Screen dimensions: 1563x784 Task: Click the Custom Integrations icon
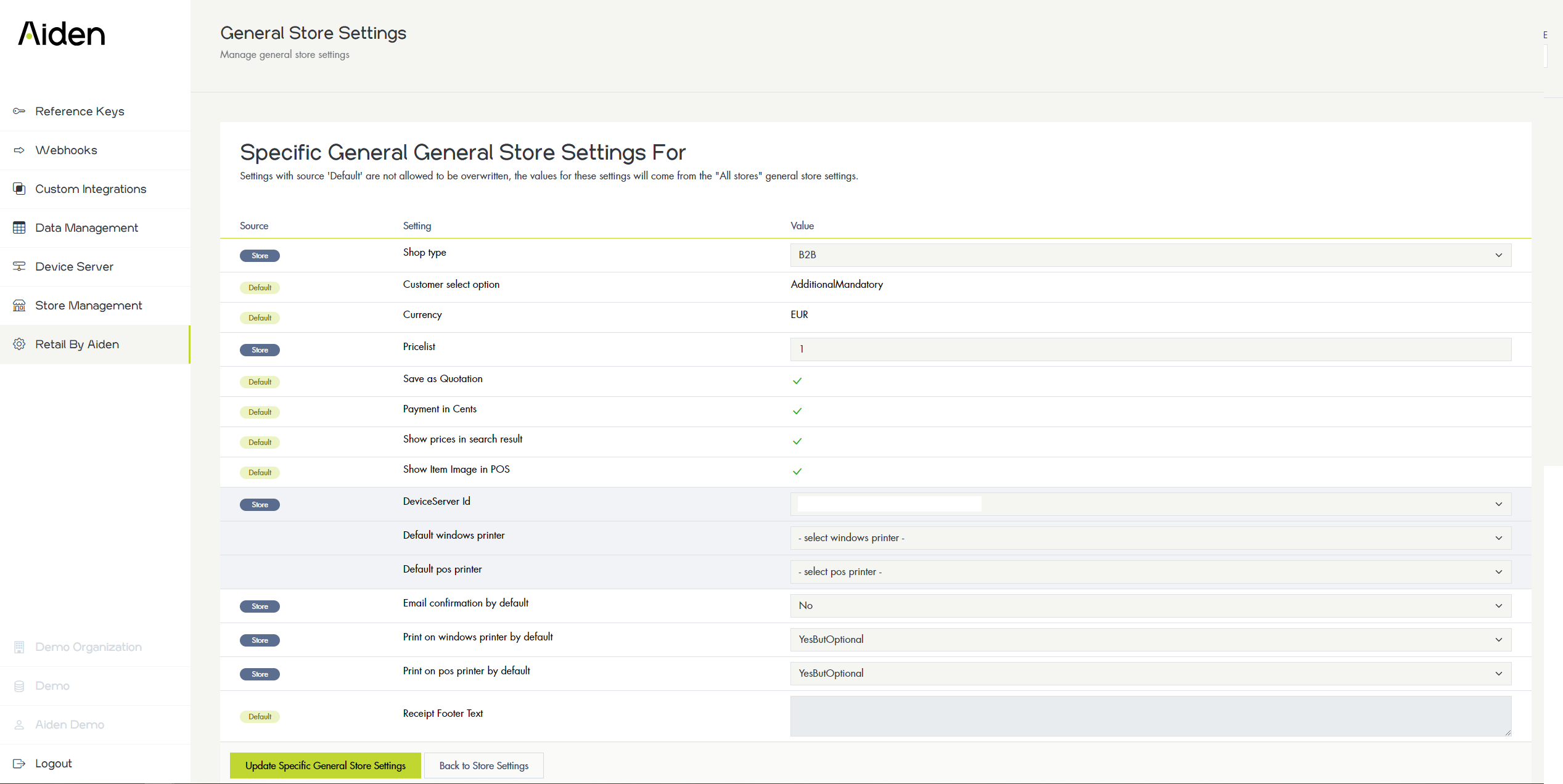coord(19,189)
